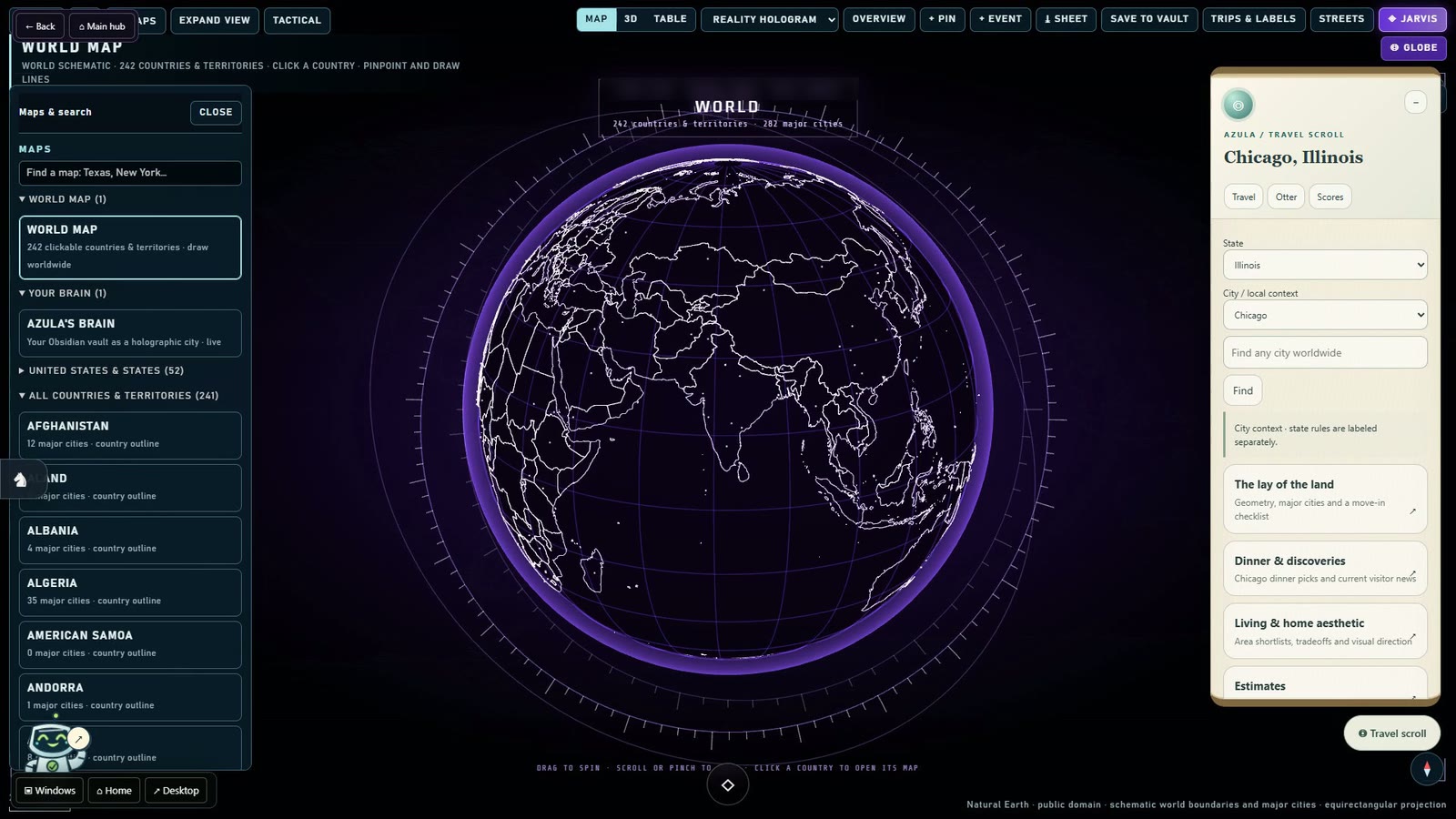Viewport: 1456px width, 819px height.
Task: Open Azula's Brain map card
Action: tap(130, 333)
